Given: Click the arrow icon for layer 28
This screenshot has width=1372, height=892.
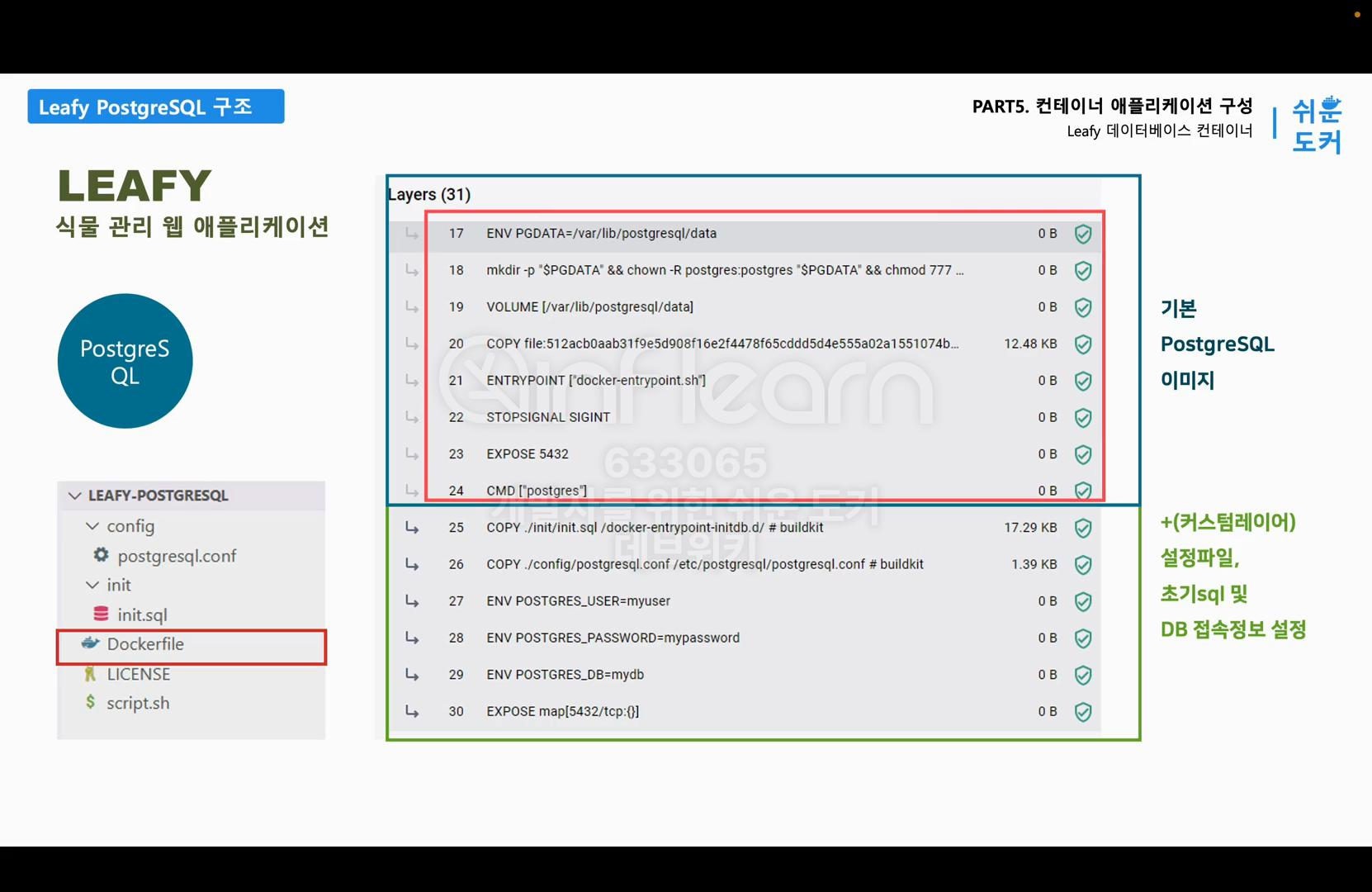Looking at the screenshot, I should click(x=412, y=638).
